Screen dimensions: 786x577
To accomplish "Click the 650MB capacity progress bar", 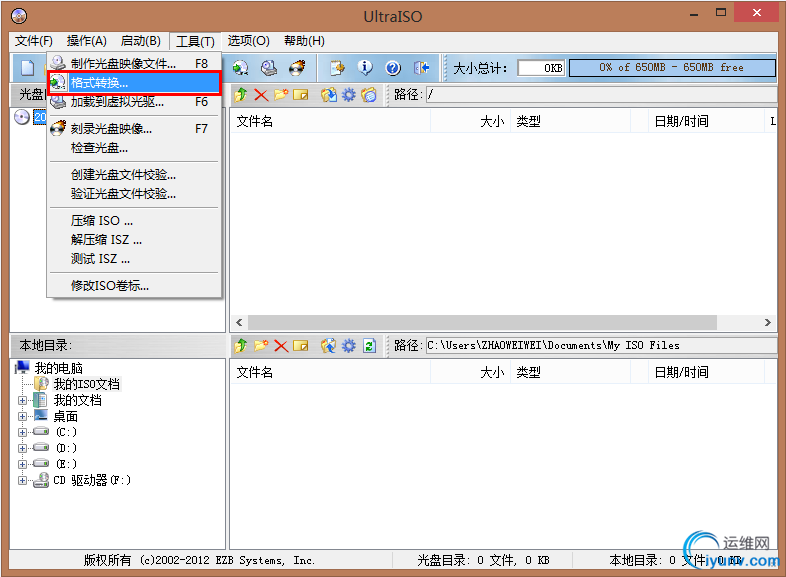I will pos(672,68).
